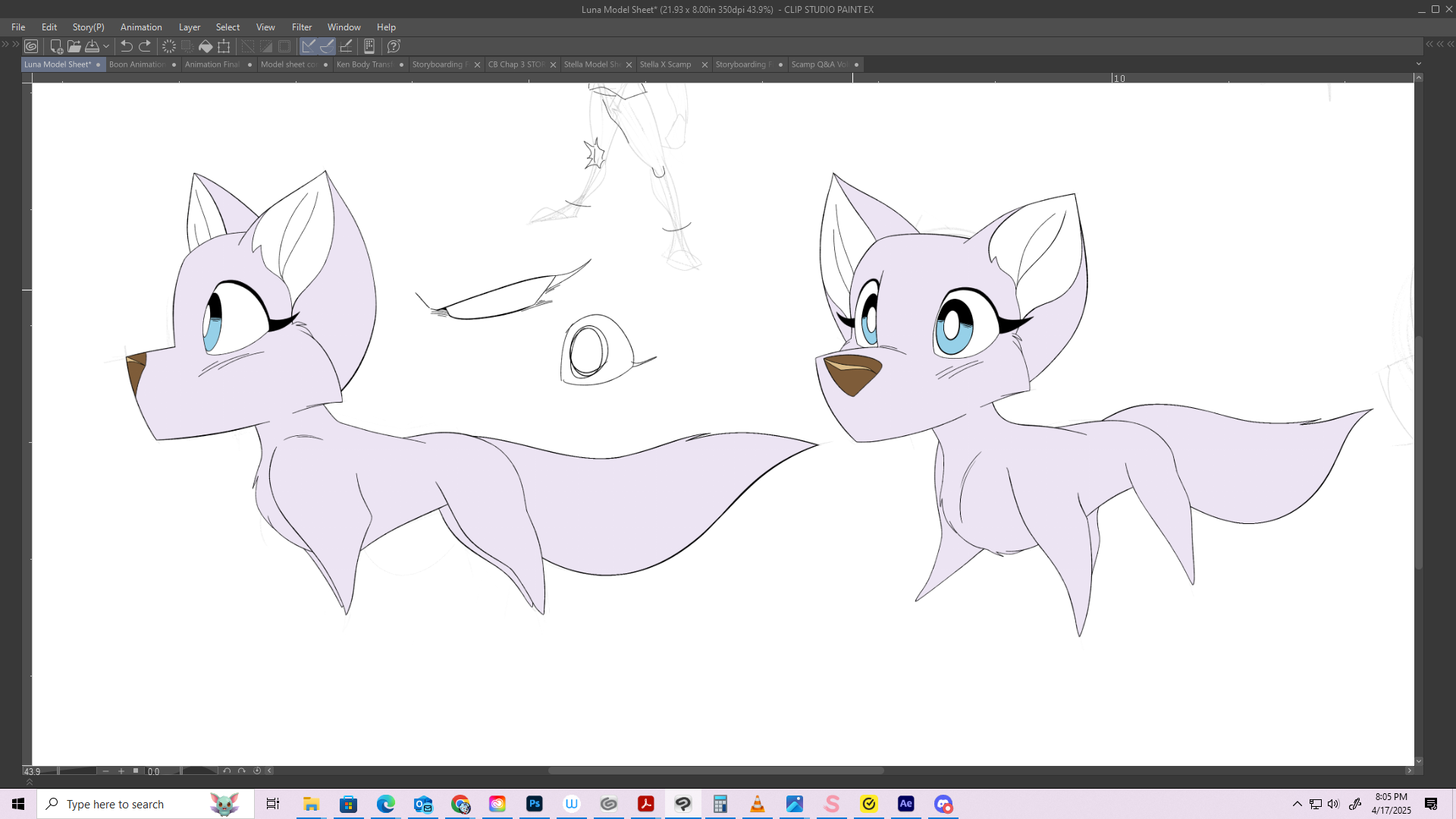Screen dimensions: 1456x819
Task: Toggle Snap to Ruler
Action: tap(309, 46)
